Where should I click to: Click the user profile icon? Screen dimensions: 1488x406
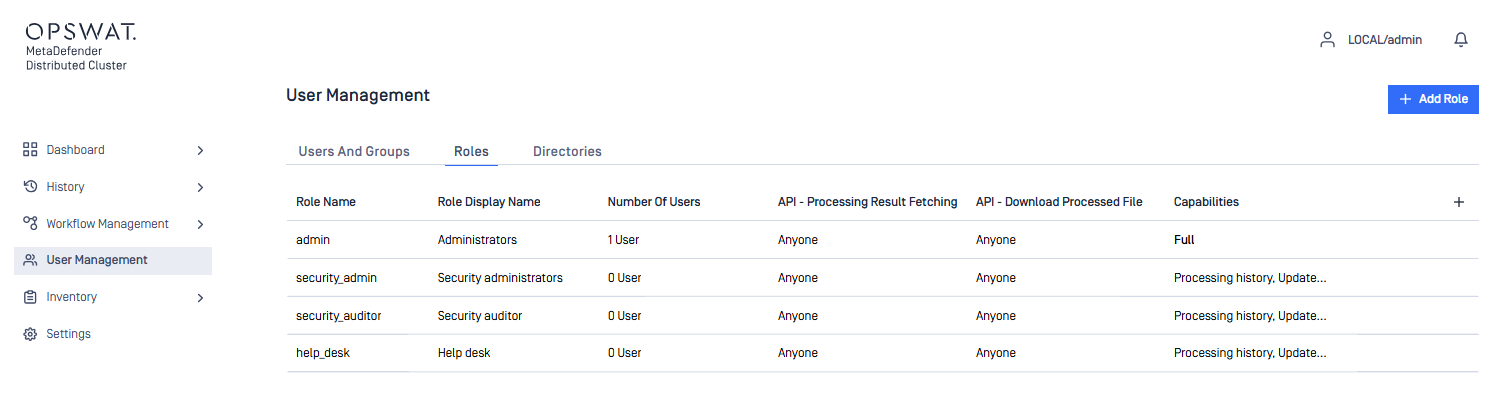[1327, 40]
